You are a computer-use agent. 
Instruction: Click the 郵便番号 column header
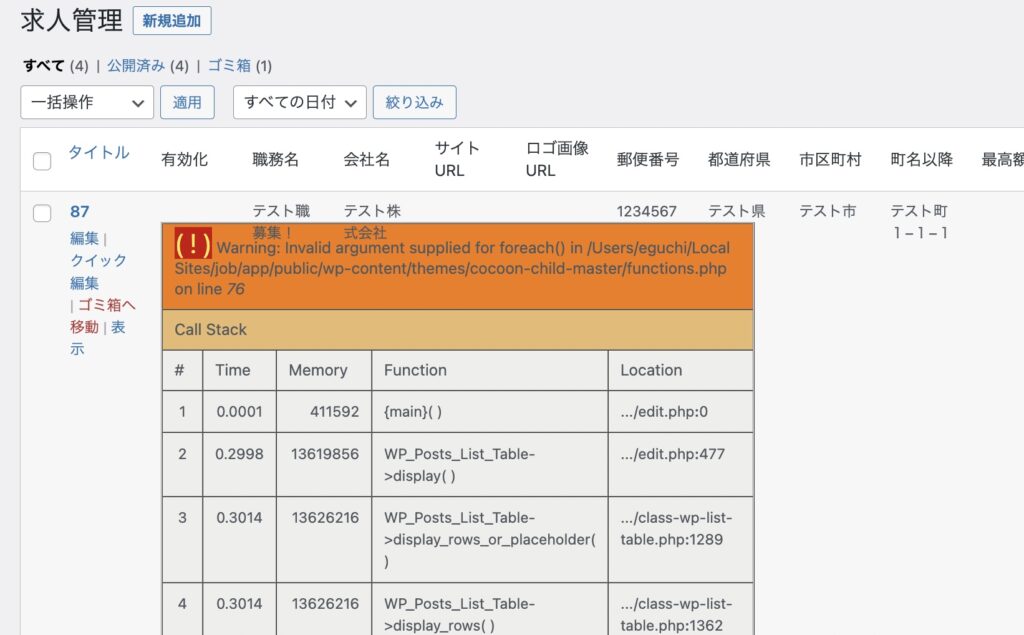647,160
